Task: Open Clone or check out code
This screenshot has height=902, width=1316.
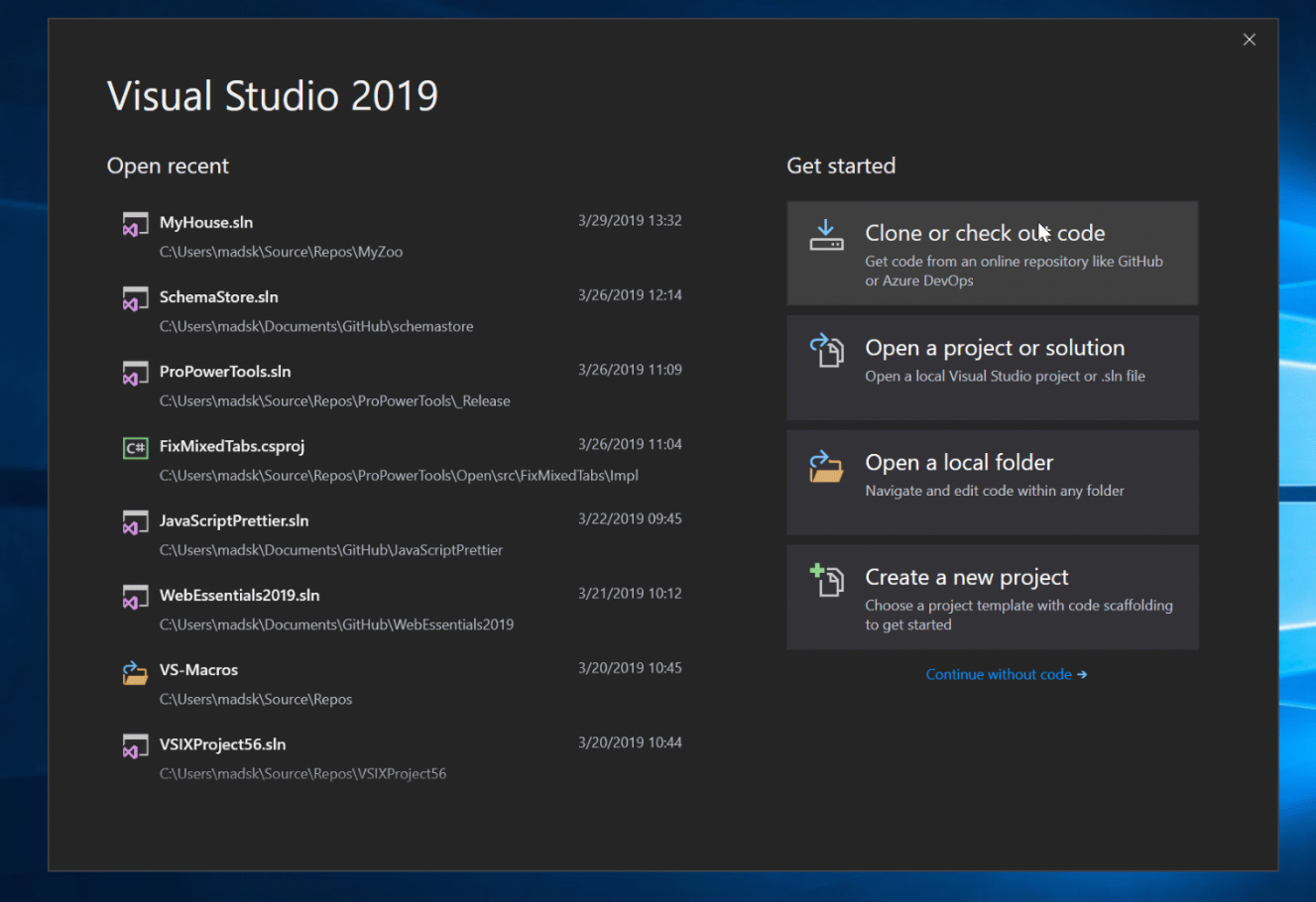Action: tap(993, 254)
